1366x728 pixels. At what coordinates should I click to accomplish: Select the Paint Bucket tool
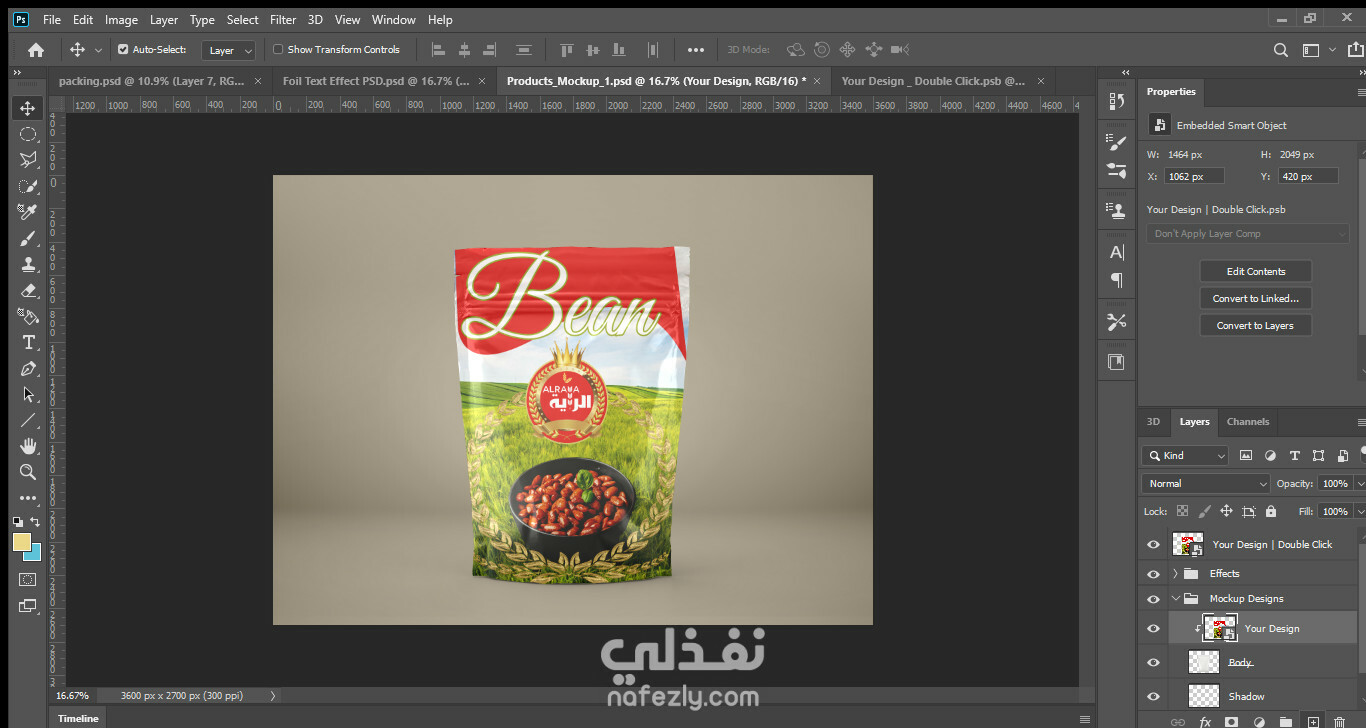click(28, 316)
